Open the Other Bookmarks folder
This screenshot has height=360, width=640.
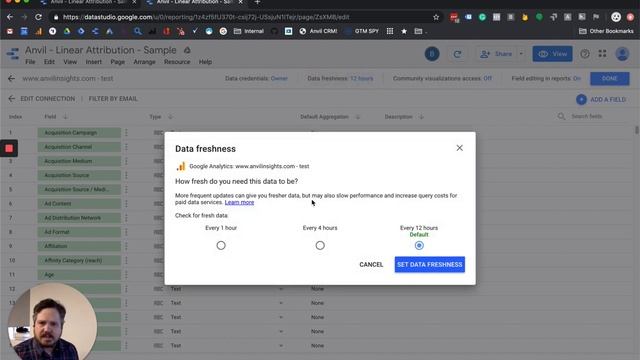tap(606, 31)
